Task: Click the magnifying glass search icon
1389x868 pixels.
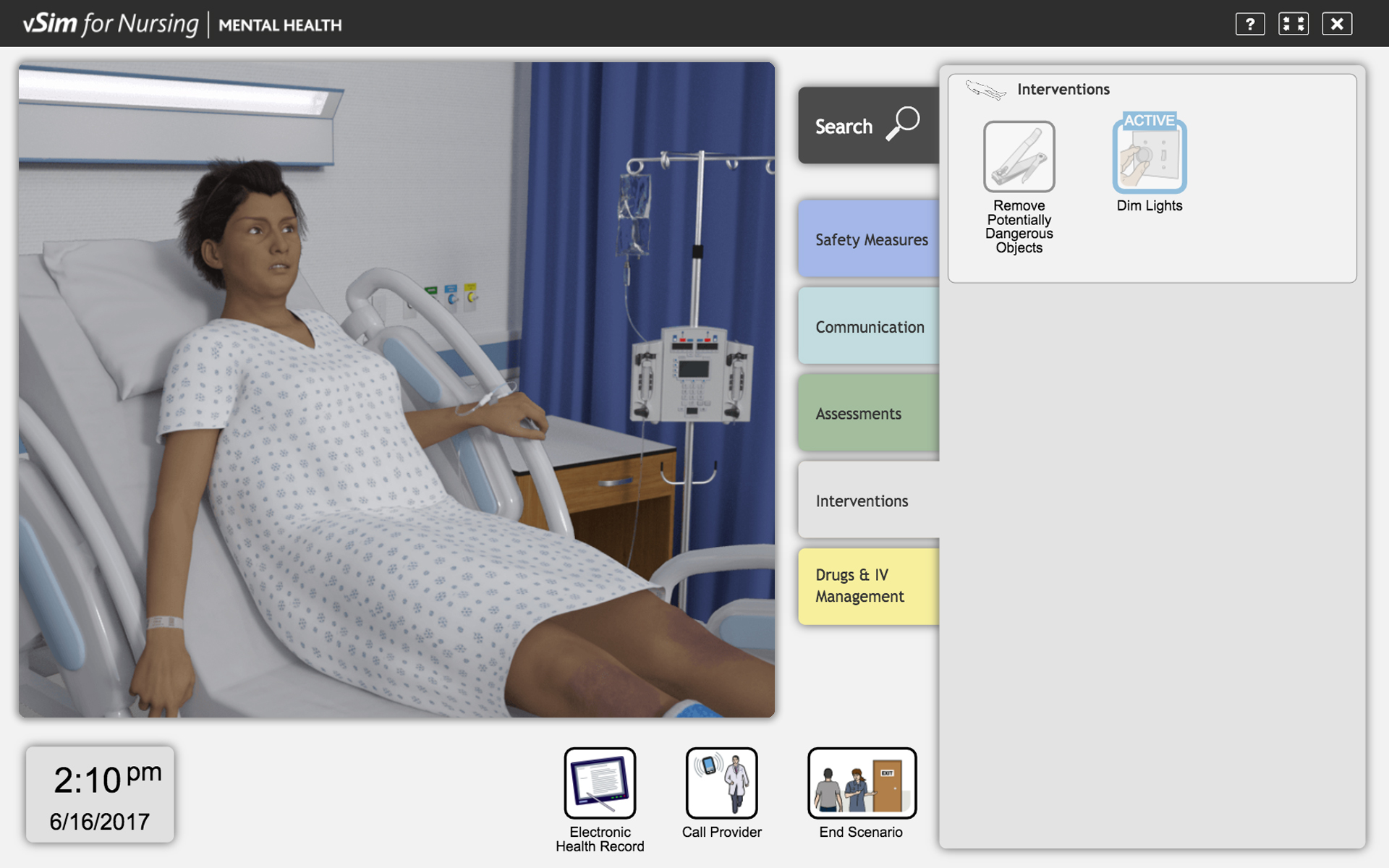Action: [903, 124]
